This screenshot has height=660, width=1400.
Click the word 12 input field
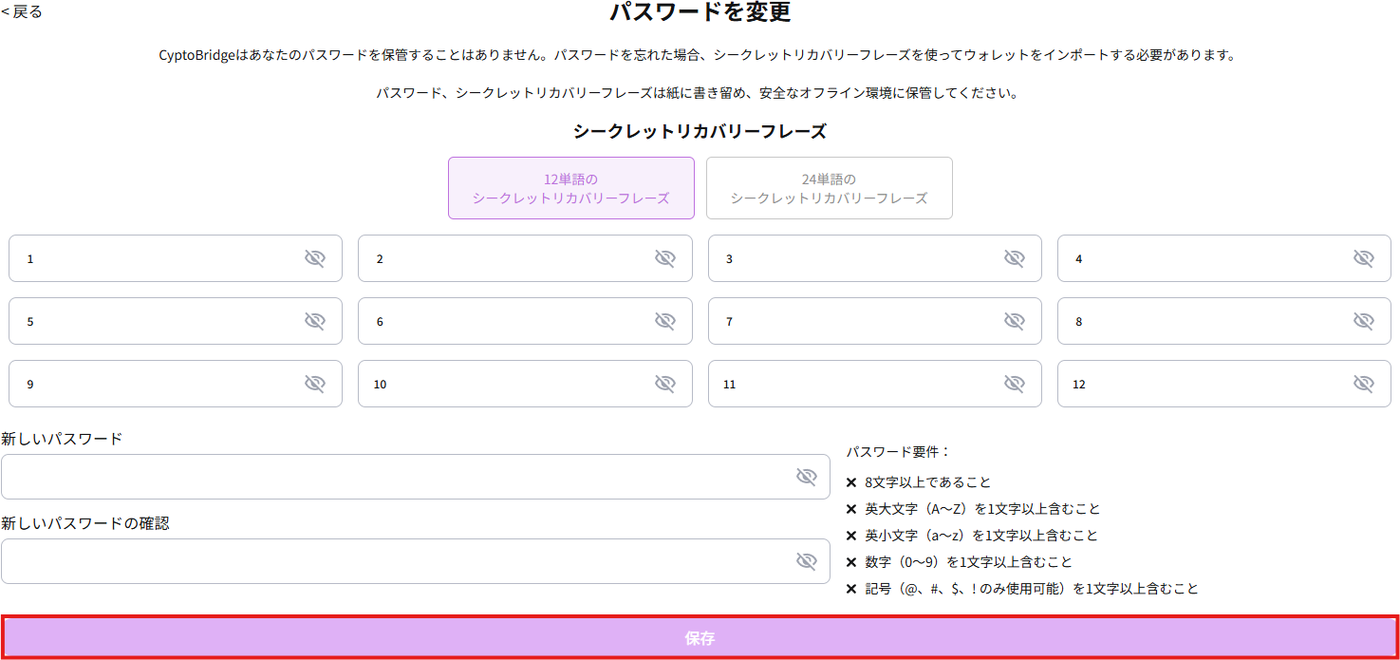pos(1224,384)
